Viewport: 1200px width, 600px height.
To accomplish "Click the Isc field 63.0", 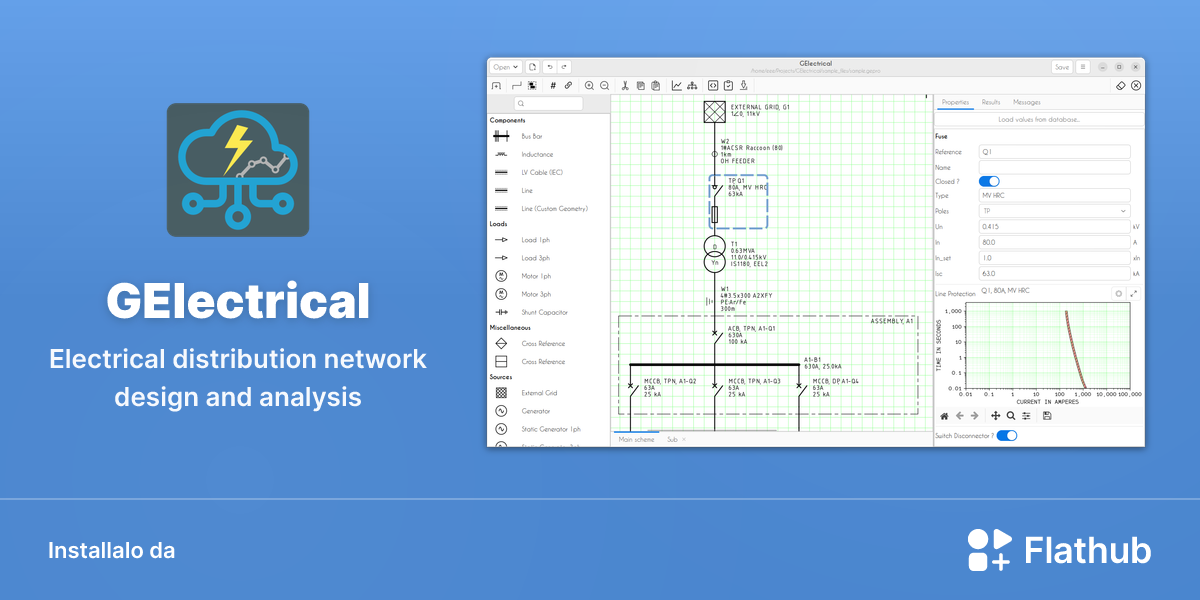I will point(1054,272).
